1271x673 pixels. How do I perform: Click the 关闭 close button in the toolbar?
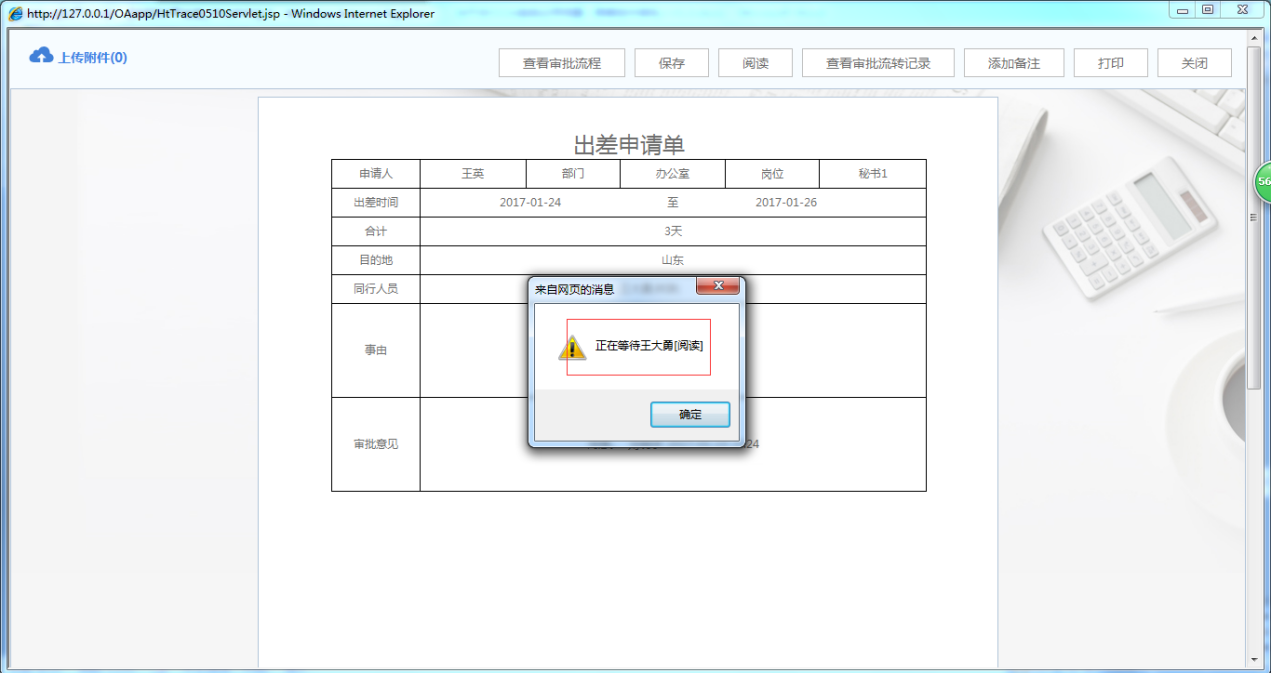[x=1194, y=62]
